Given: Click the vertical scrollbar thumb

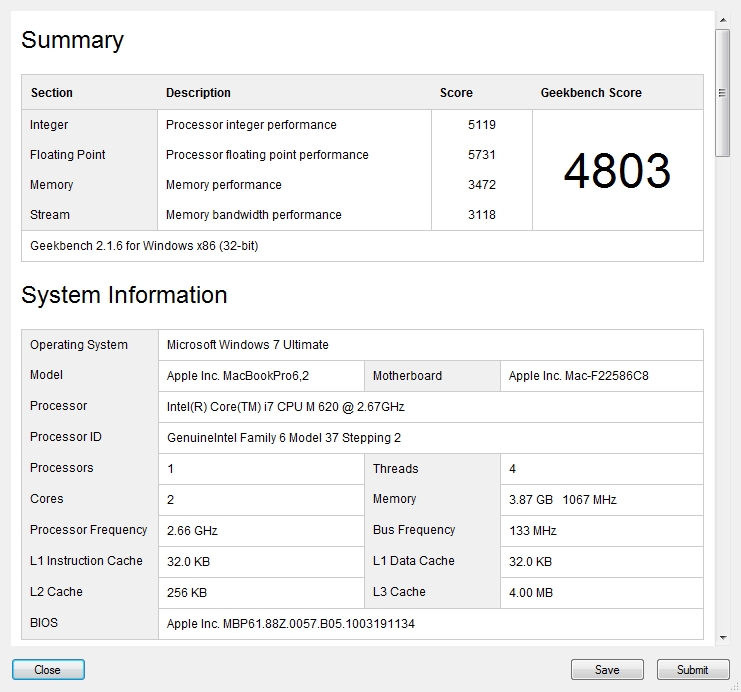Looking at the screenshot, I should pos(722,92).
